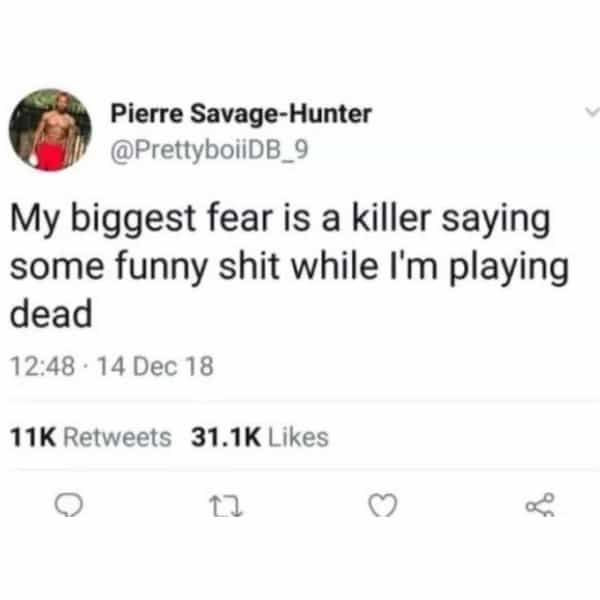600x600 pixels.
Task: Open the share icon for this tweet
Action: click(540, 505)
